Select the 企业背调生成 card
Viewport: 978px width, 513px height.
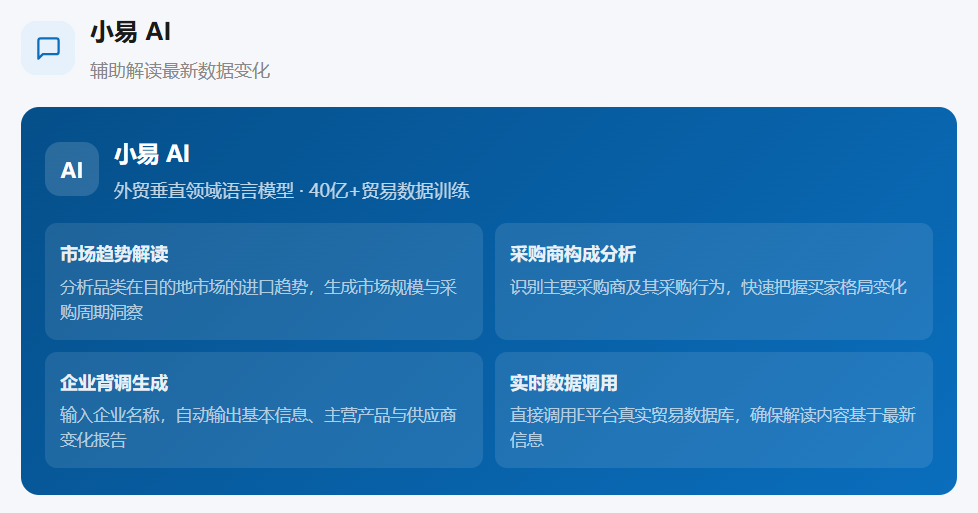tap(264, 410)
